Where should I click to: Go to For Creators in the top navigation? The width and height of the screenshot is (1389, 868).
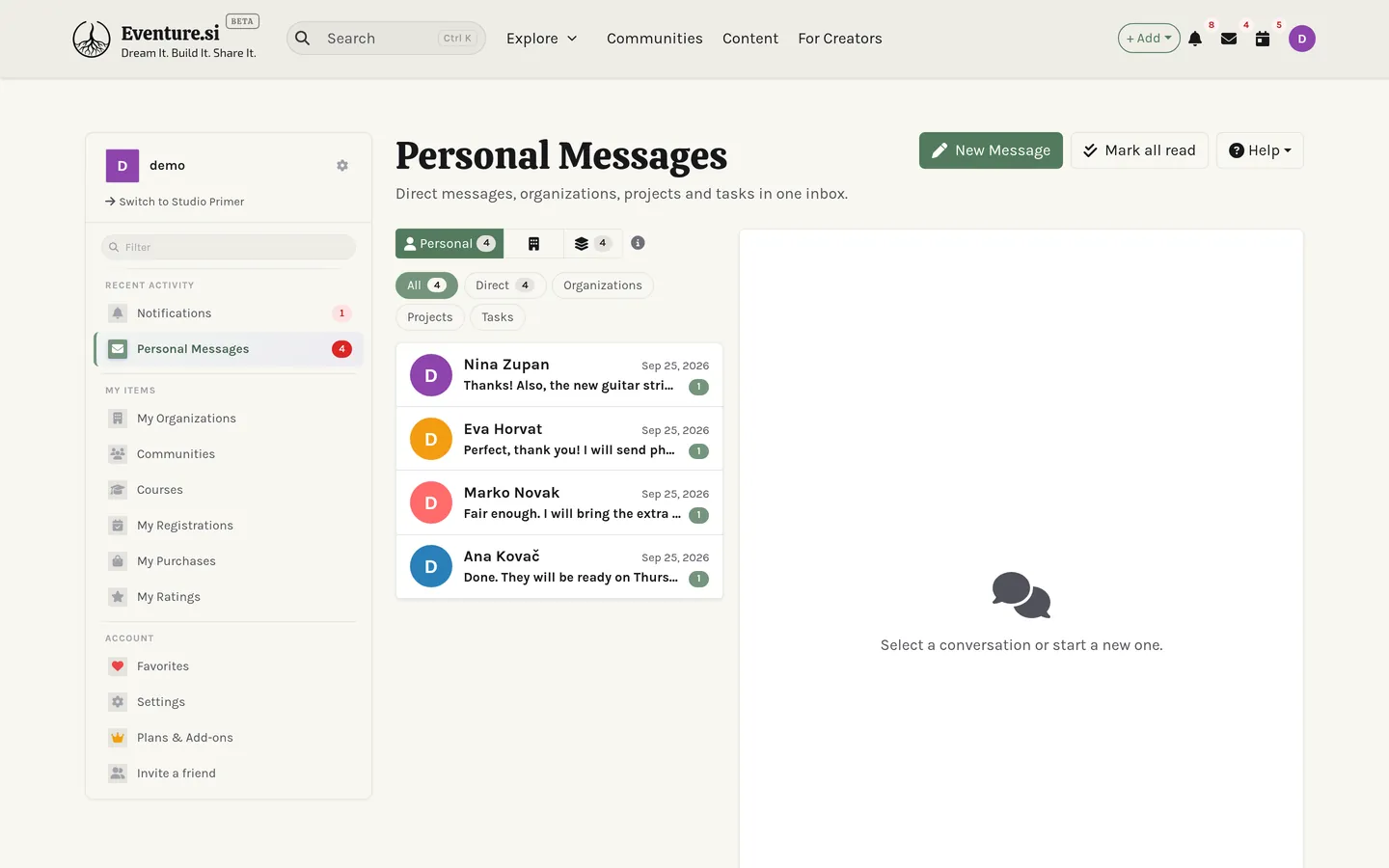click(x=840, y=39)
